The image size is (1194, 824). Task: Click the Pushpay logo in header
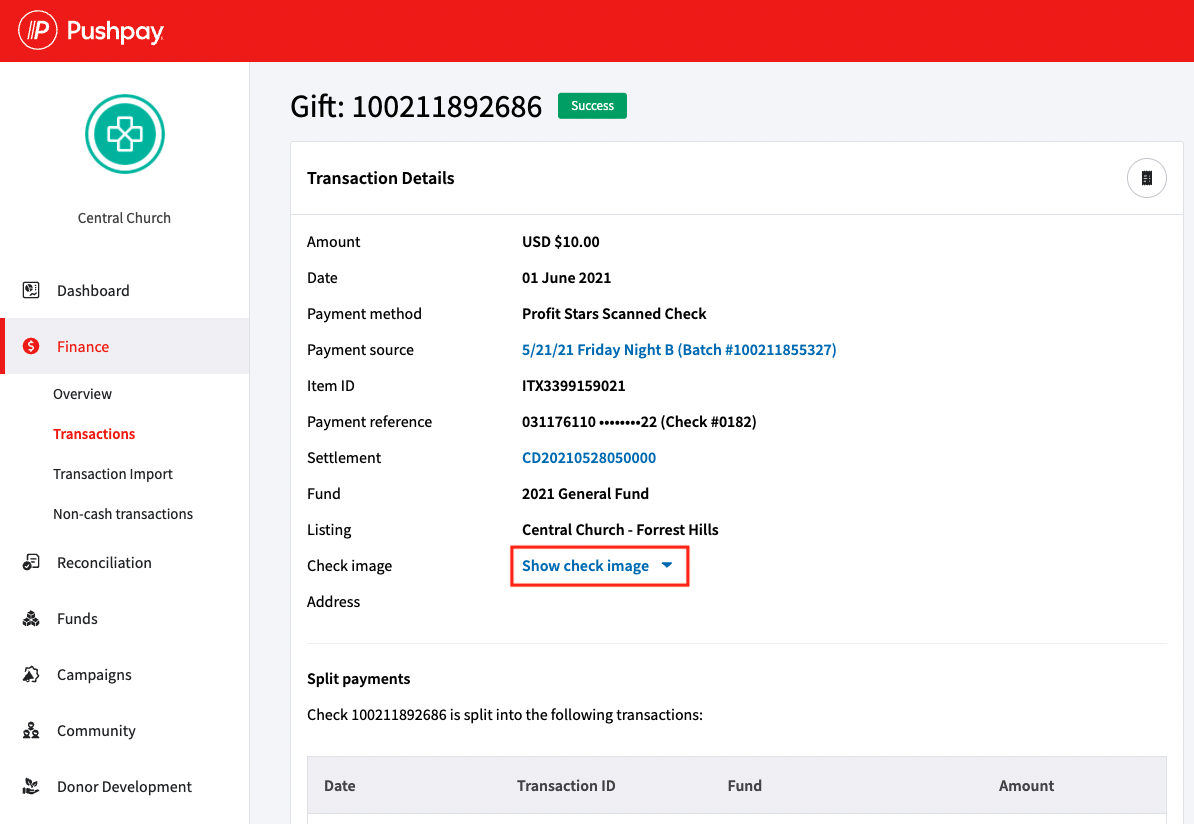(91, 31)
